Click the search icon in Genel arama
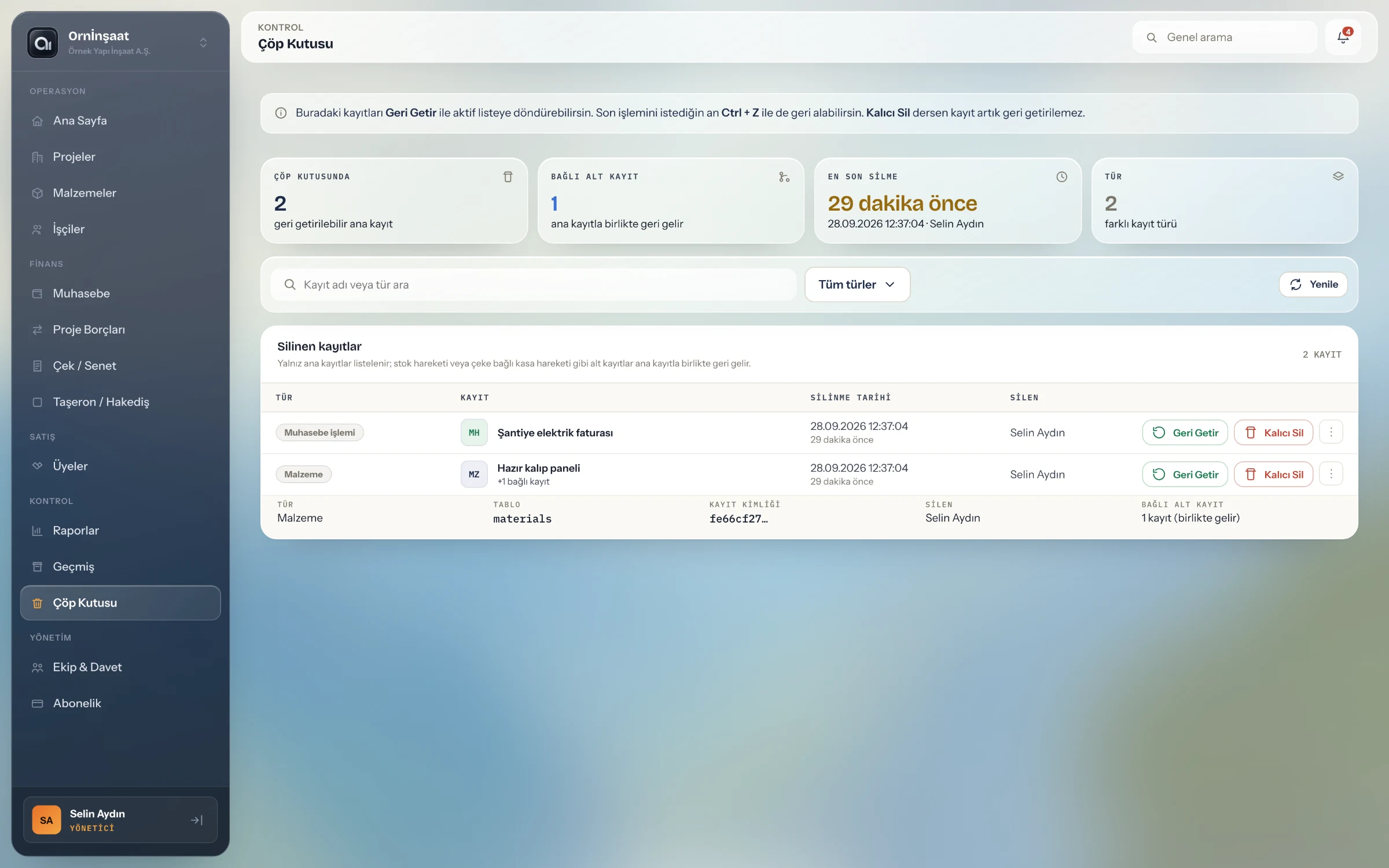Viewport: 1389px width, 868px height. tap(1152, 38)
